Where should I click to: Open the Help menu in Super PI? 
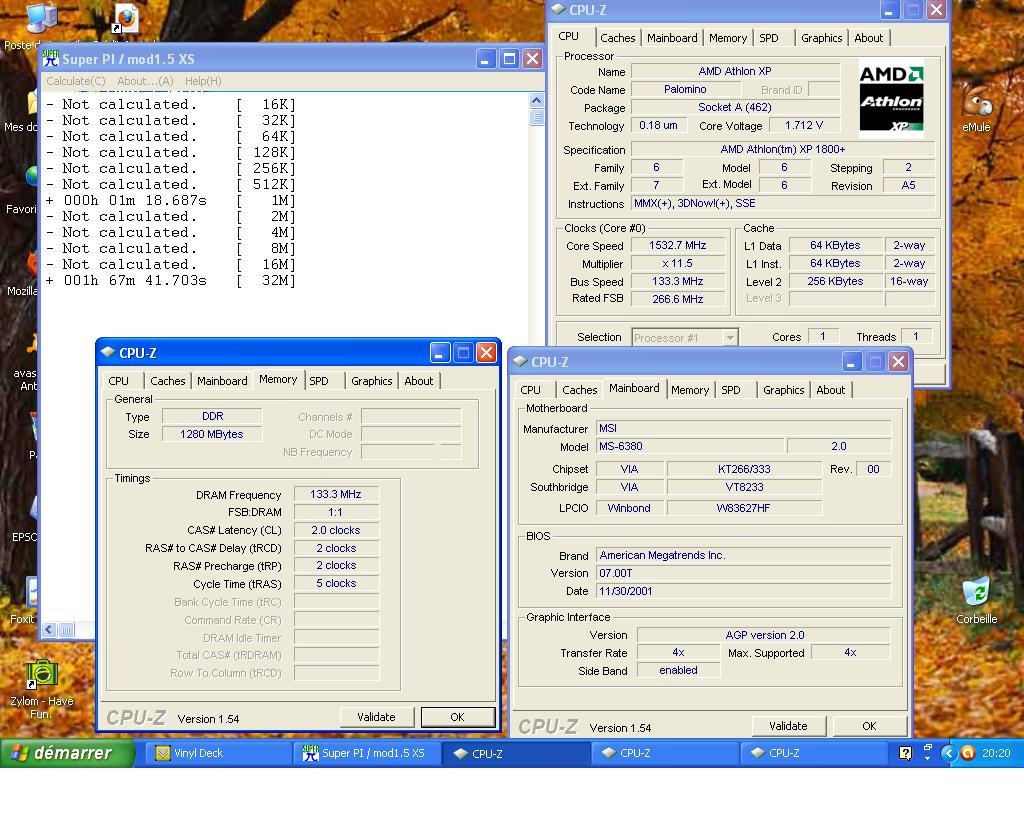coord(203,81)
